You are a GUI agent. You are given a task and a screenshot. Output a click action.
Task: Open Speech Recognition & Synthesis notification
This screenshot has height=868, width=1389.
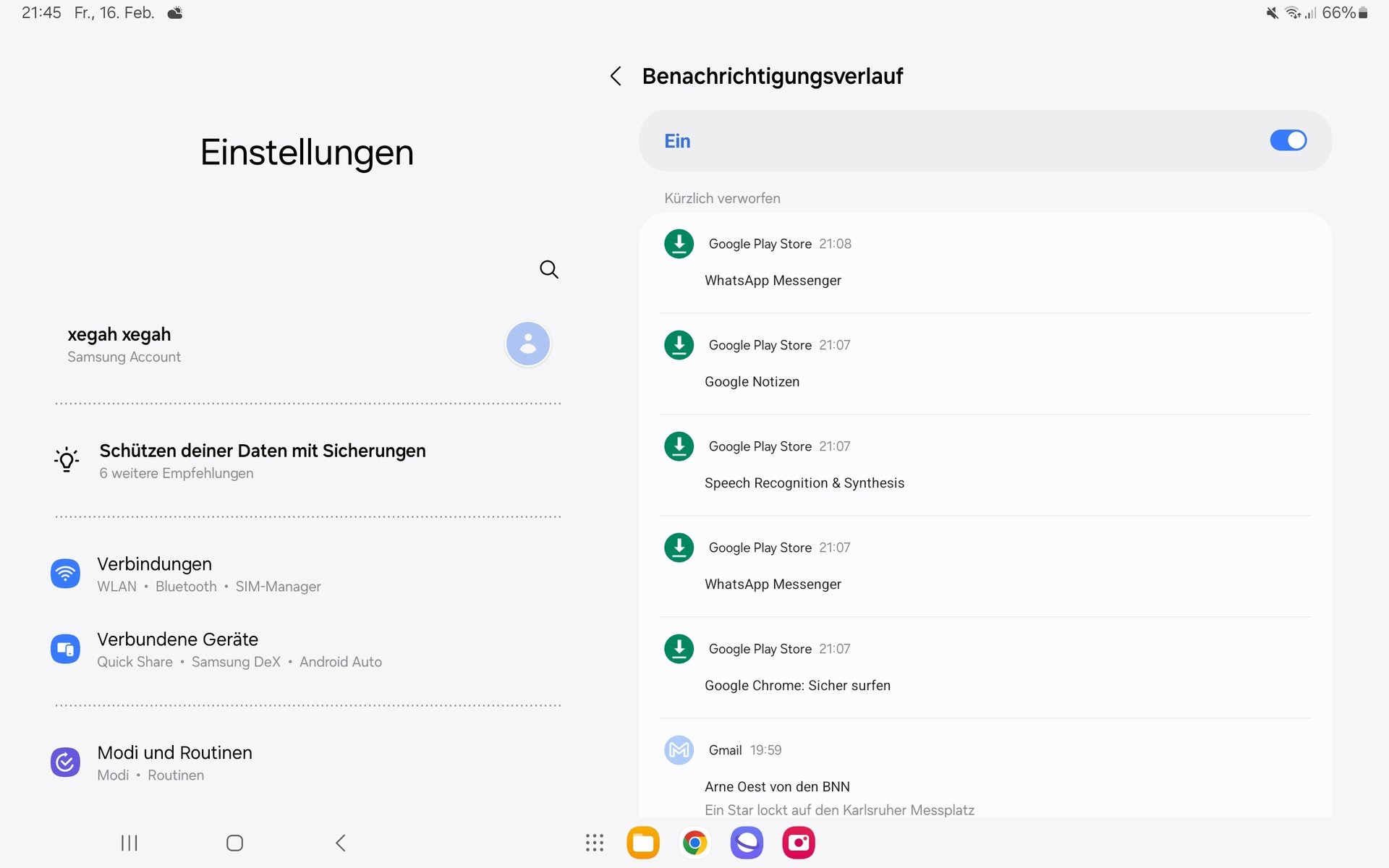click(x=985, y=464)
